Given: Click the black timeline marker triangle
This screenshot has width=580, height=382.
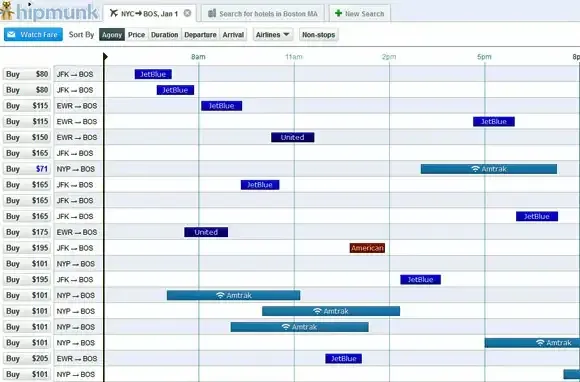Looking at the screenshot, I should (x=105, y=57).
